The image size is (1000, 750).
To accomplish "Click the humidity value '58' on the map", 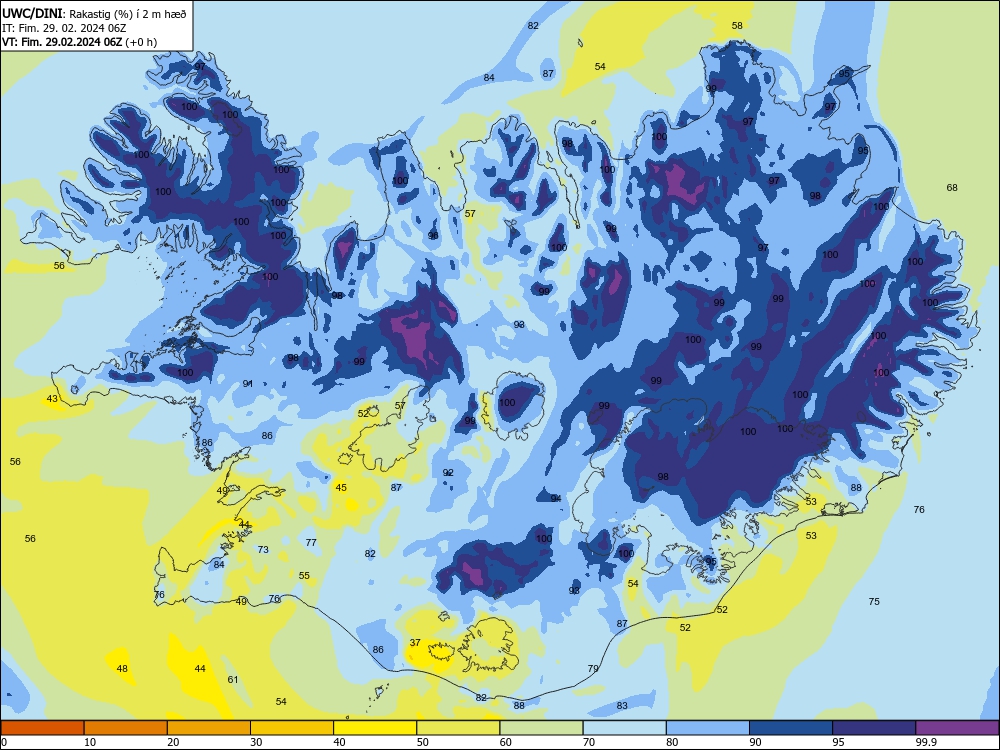I will coord(737,26).
